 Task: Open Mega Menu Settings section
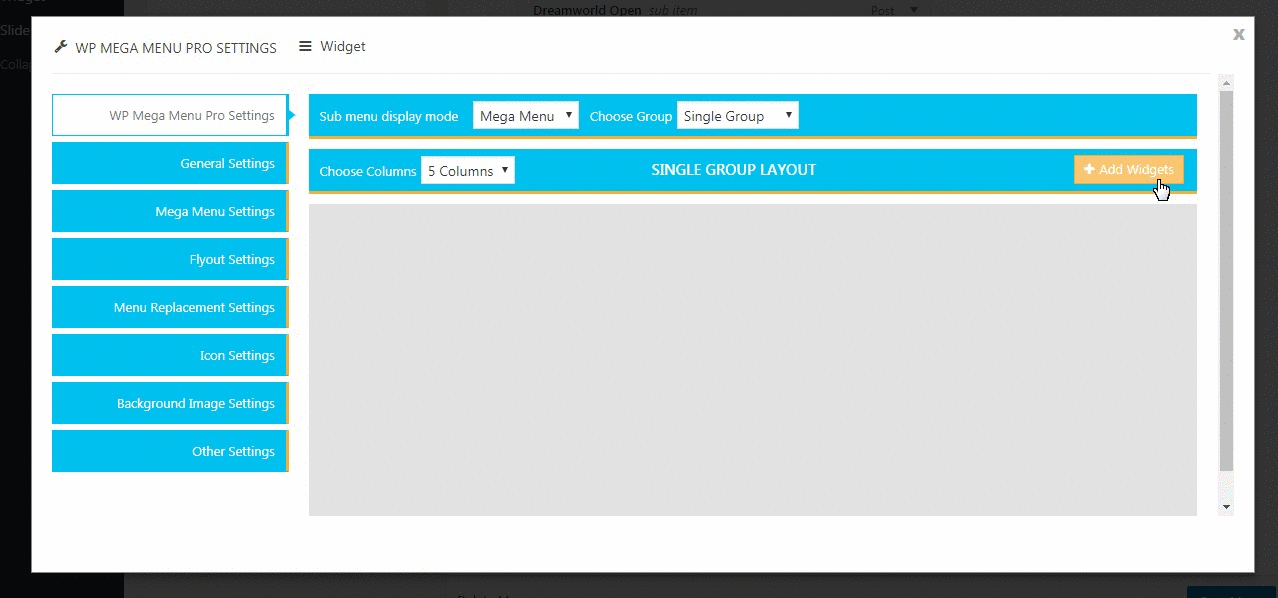[170, 211]
